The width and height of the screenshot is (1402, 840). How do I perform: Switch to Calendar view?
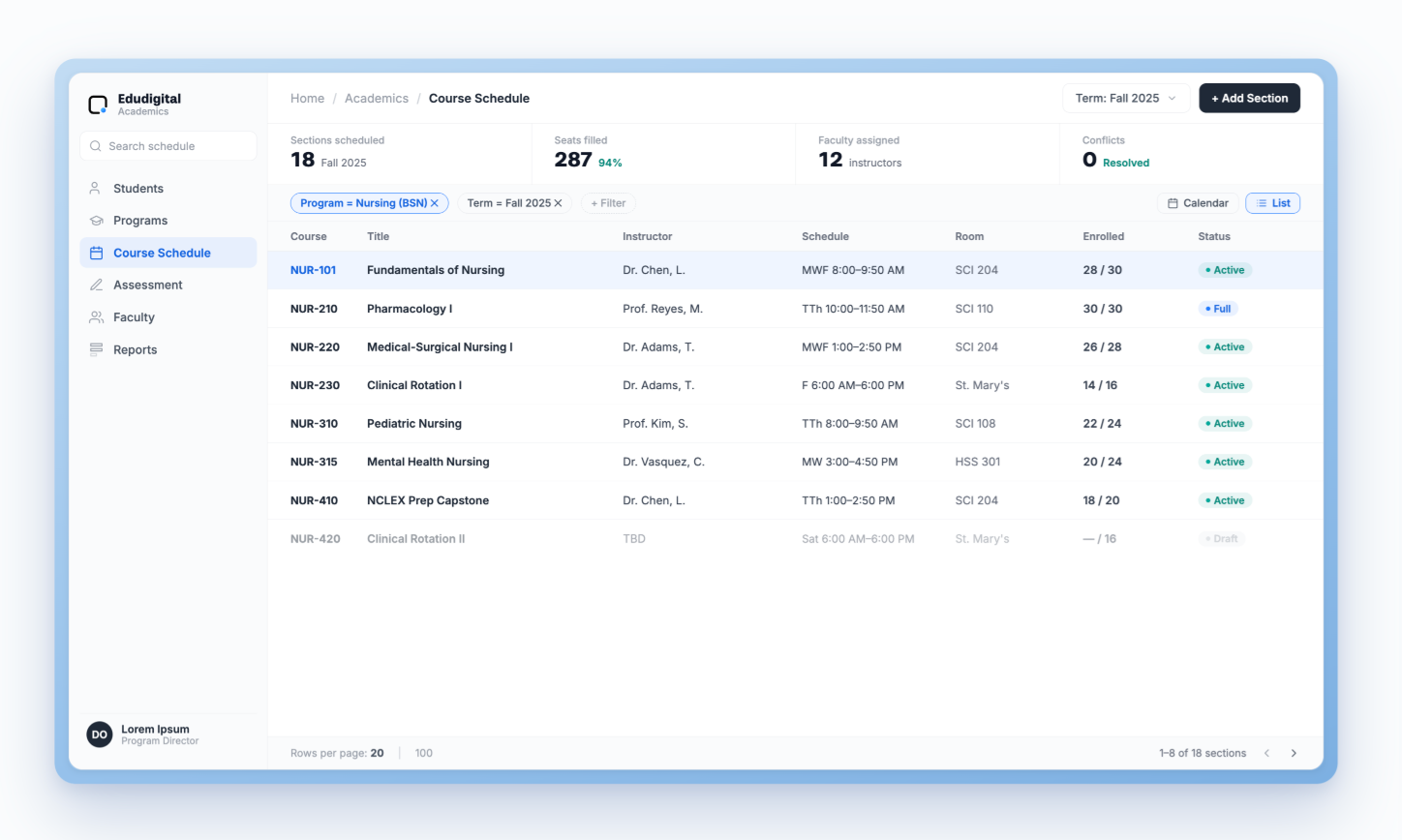1198,203
